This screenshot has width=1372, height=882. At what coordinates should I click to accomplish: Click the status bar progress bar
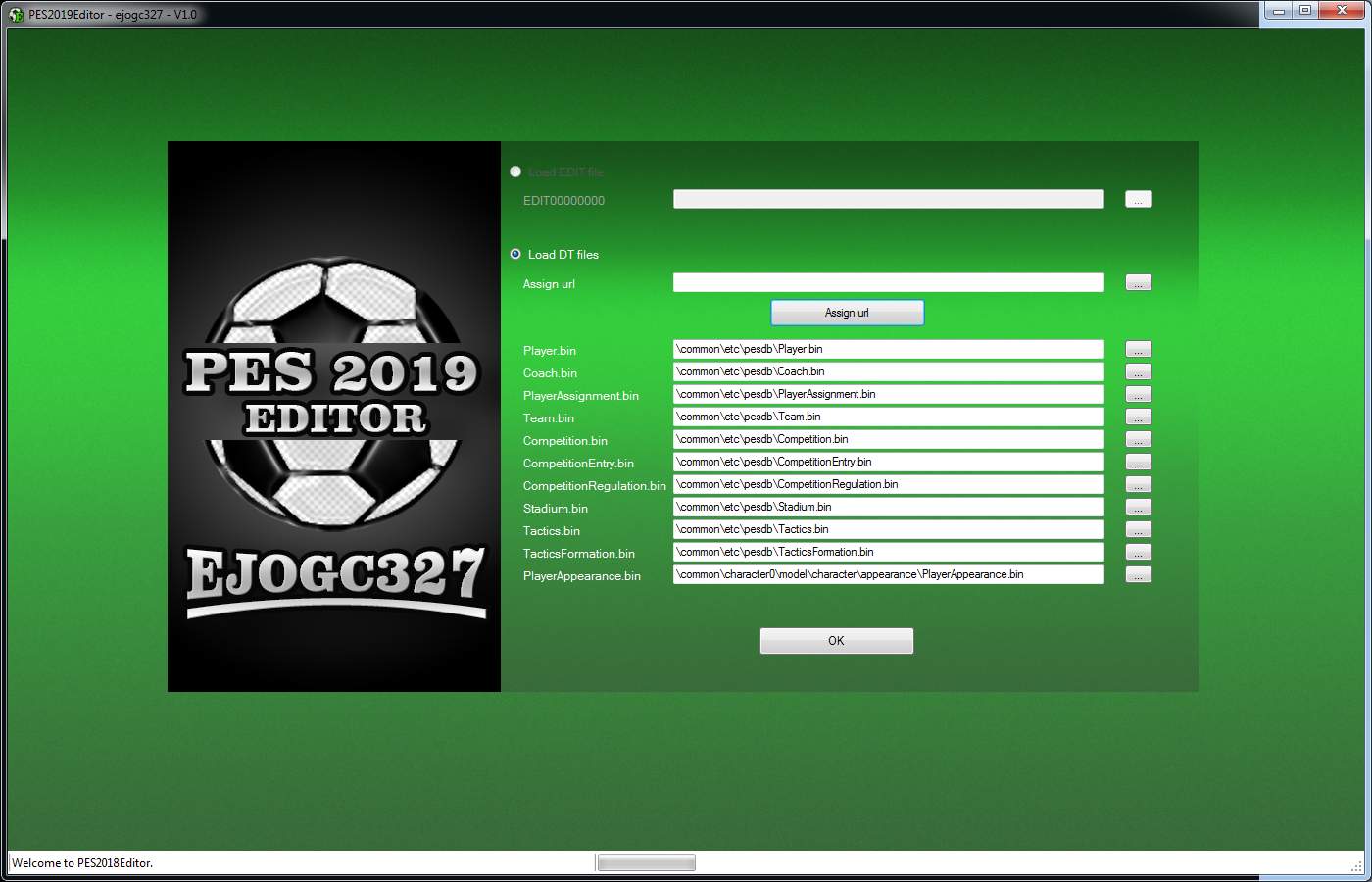647,862
